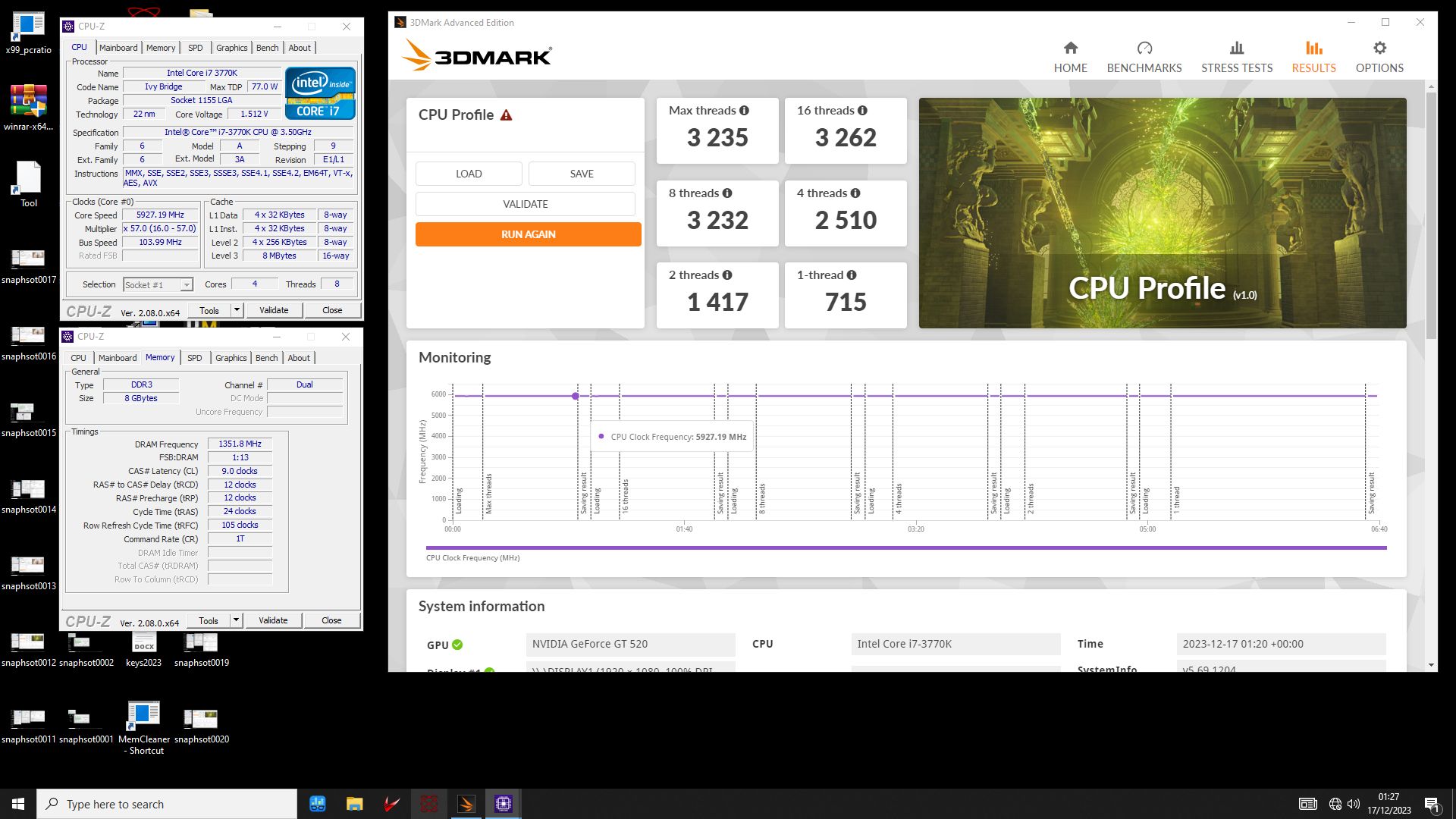Switch to CPU tab in bottom CPU-Z window

(78, 358)
